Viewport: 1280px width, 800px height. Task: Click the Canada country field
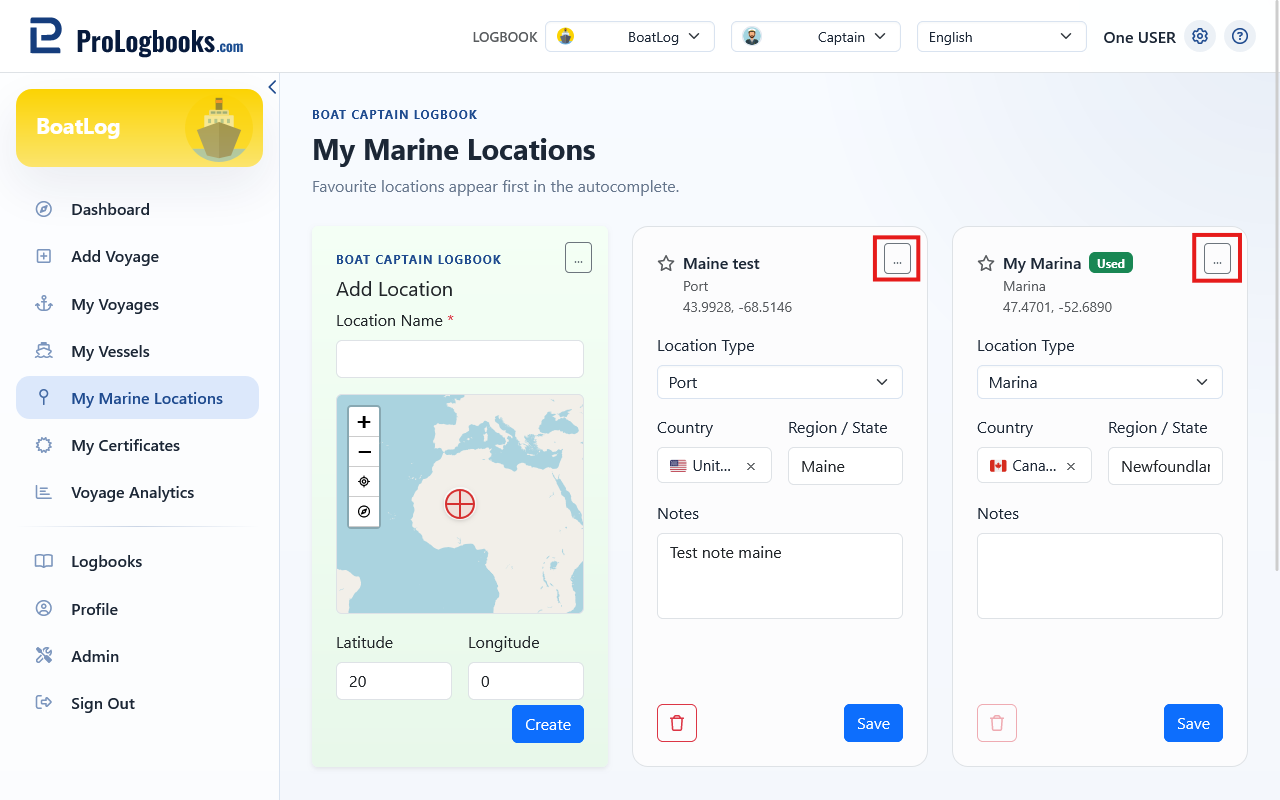coord(1034,465)
